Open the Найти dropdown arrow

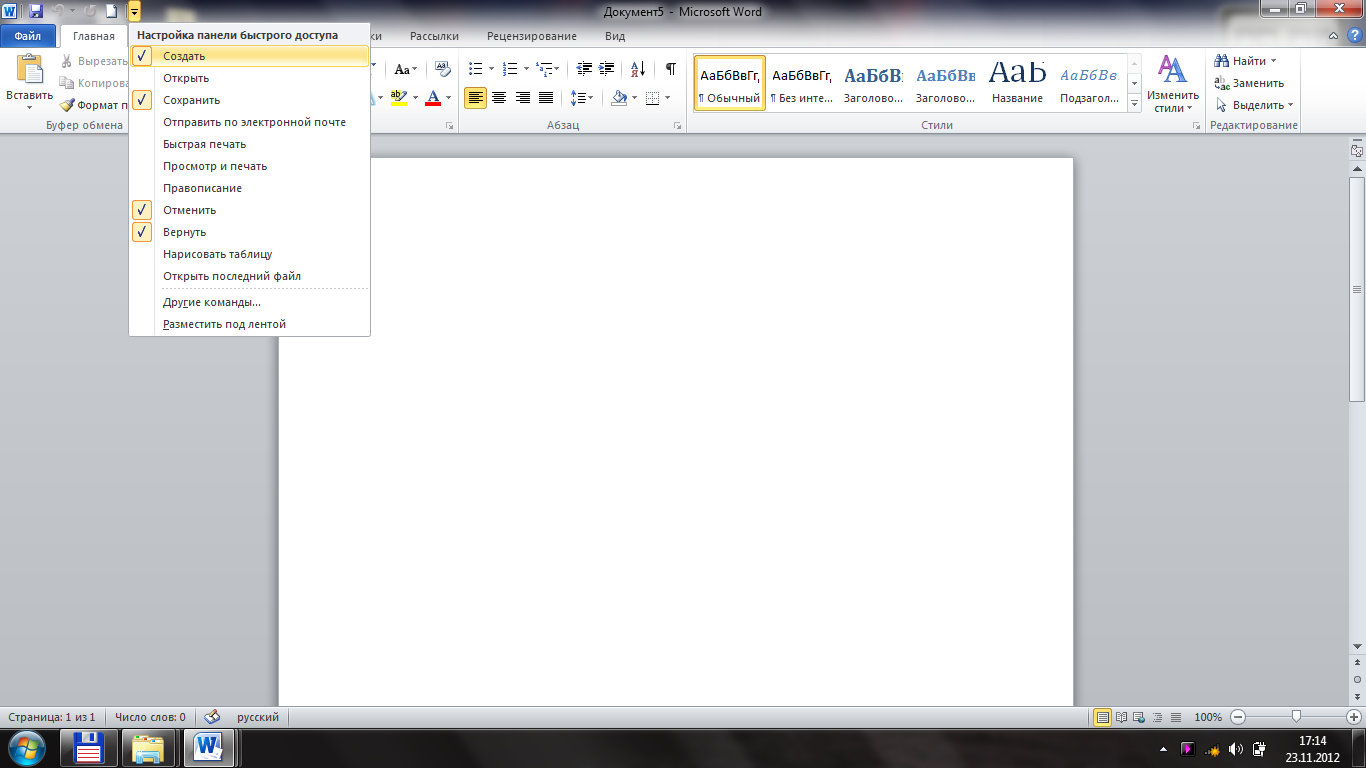point(1273,61)
